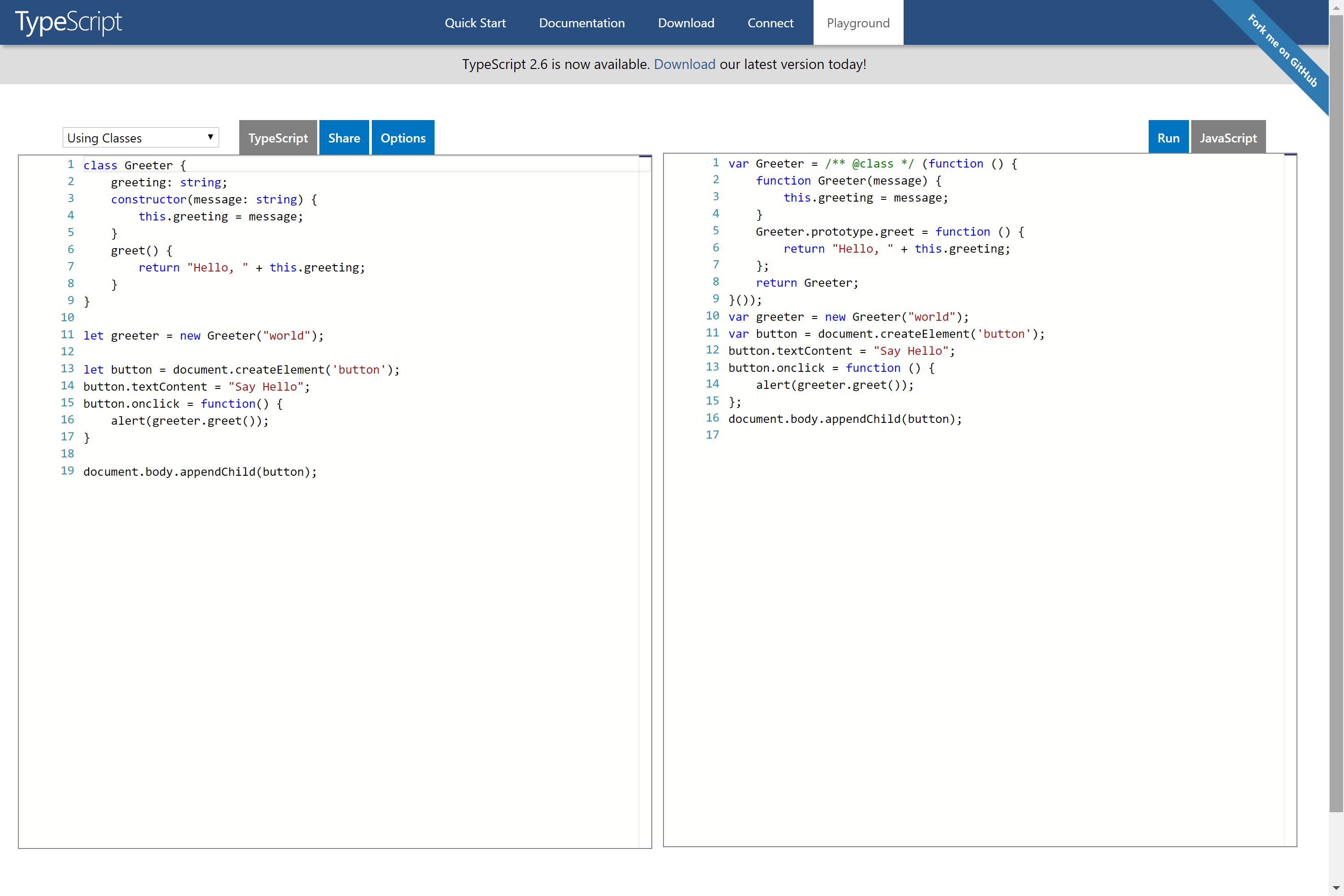Viewport: 1344px width, 896px height.
Task: Click 'button.textContent' line in JavaScript output
Action: (x=842, y=351)
